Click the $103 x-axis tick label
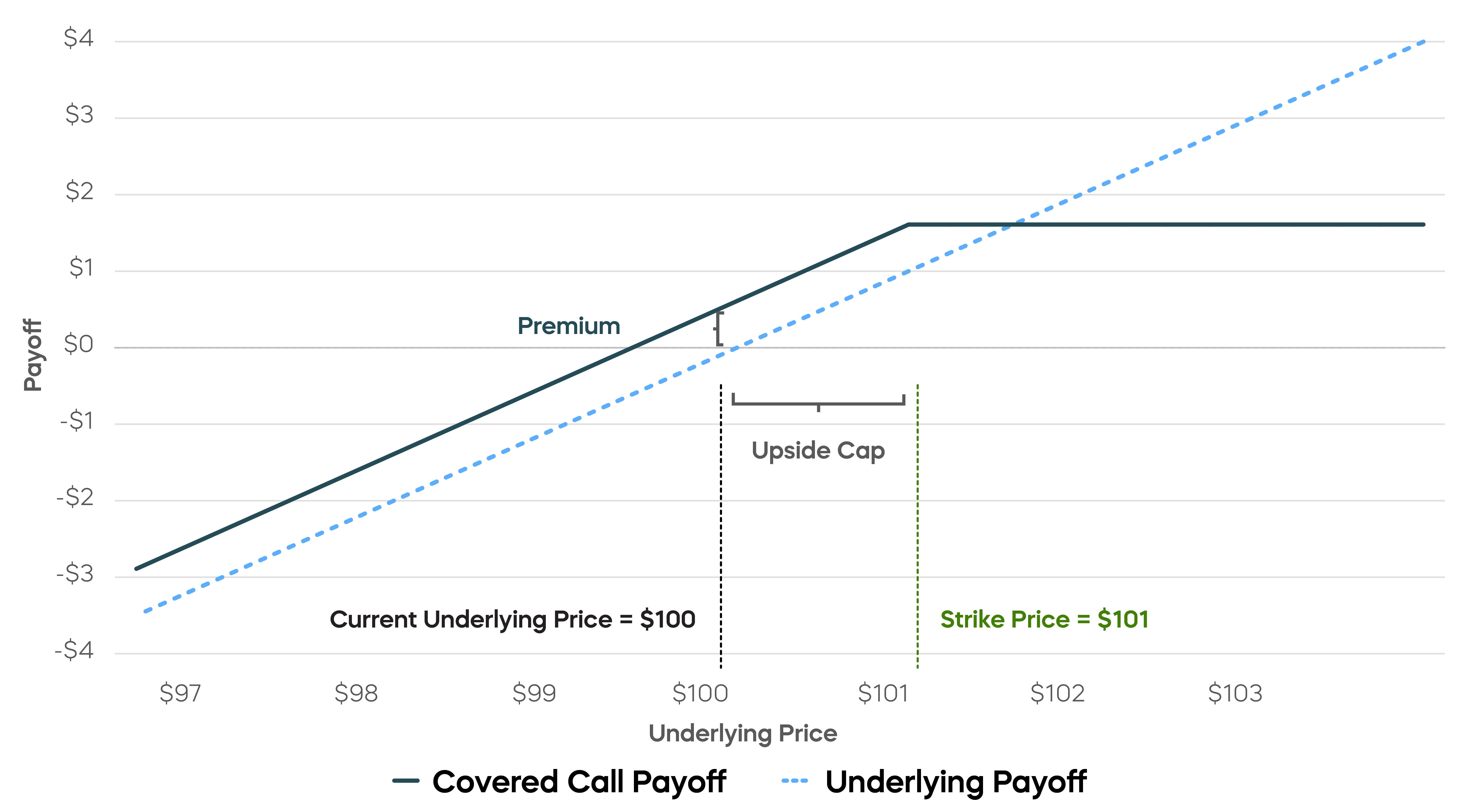1481x812 pixels. [x=1234, y=693]
